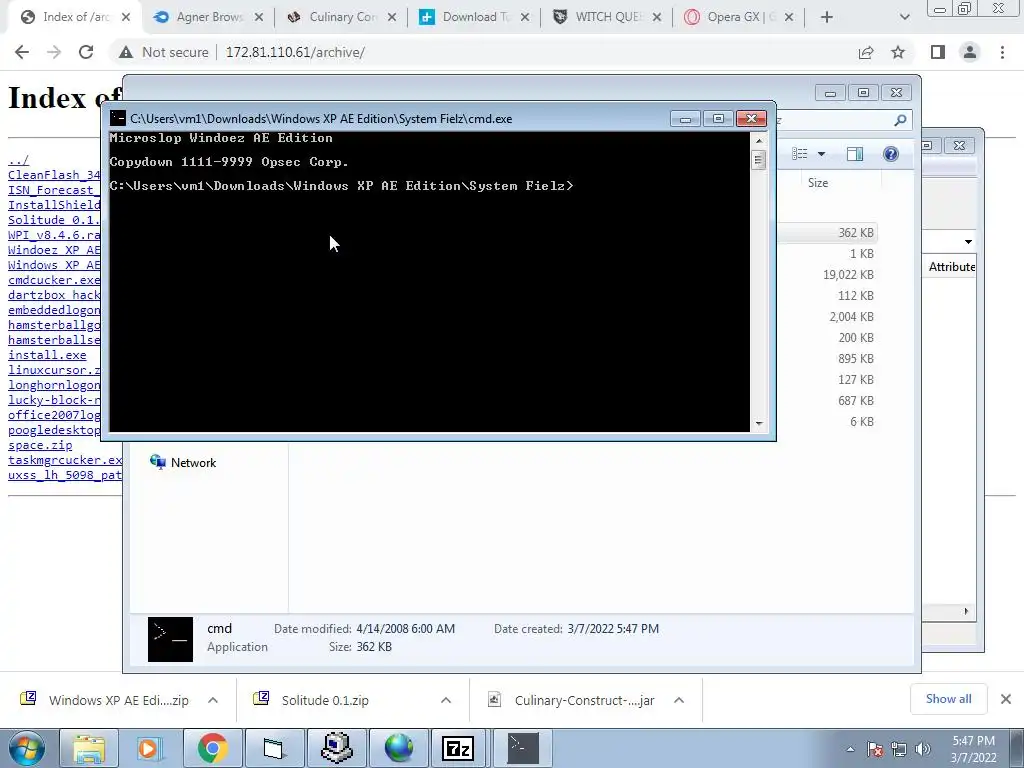
Task: Expand options for Windows XP AE zip download
Action: (213, 700)
